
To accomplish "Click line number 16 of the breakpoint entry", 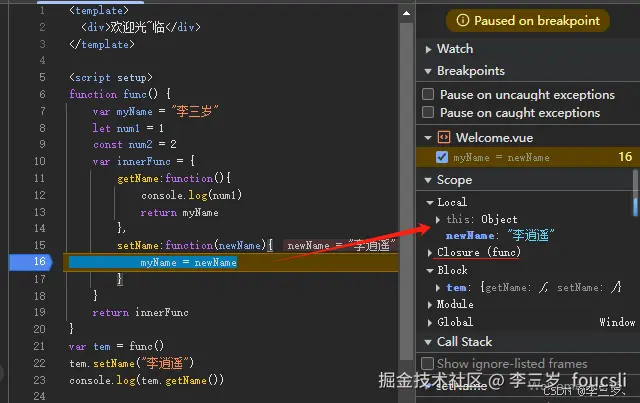I will 625,157.
